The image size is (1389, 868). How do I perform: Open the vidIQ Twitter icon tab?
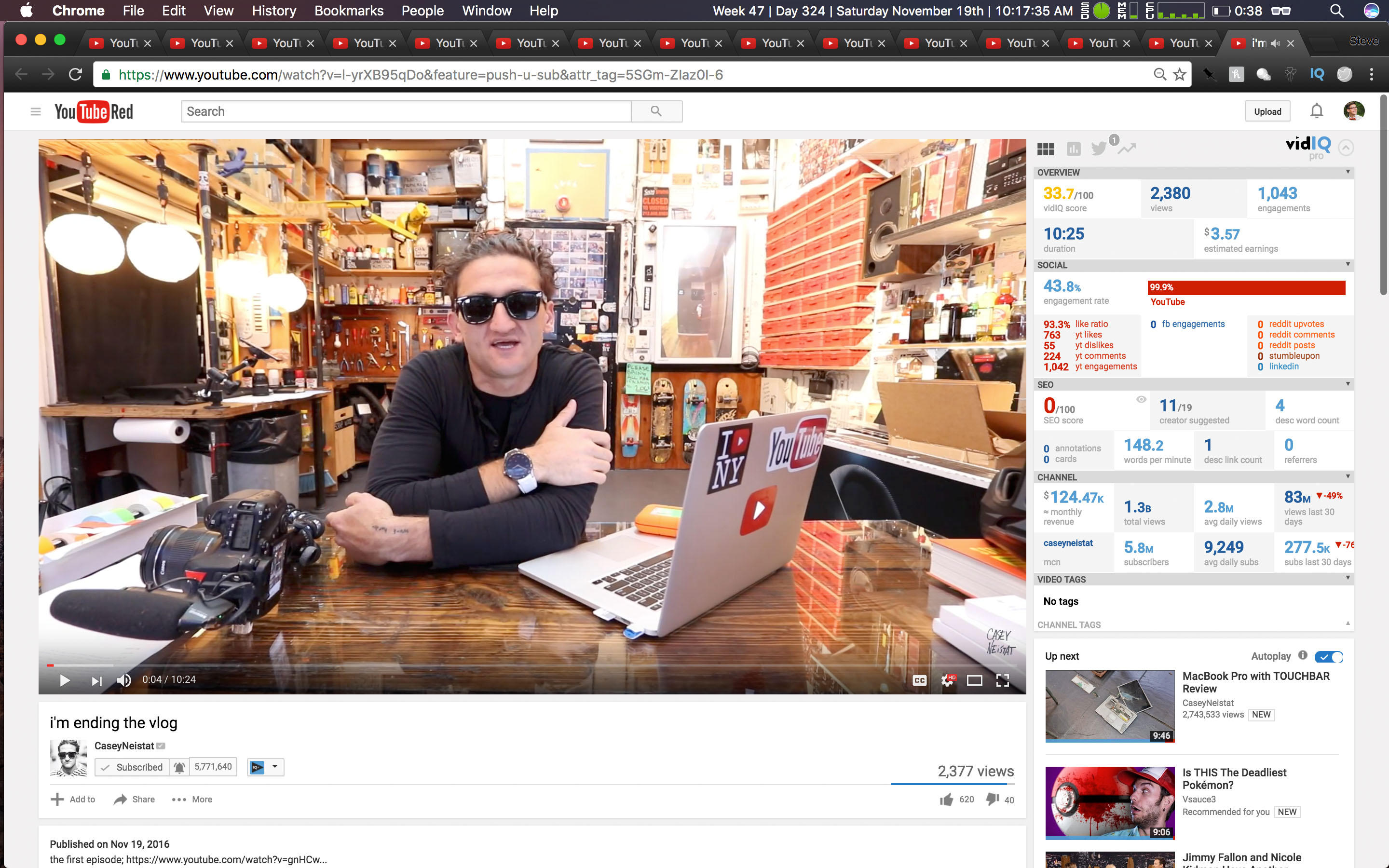[1099, 149]
